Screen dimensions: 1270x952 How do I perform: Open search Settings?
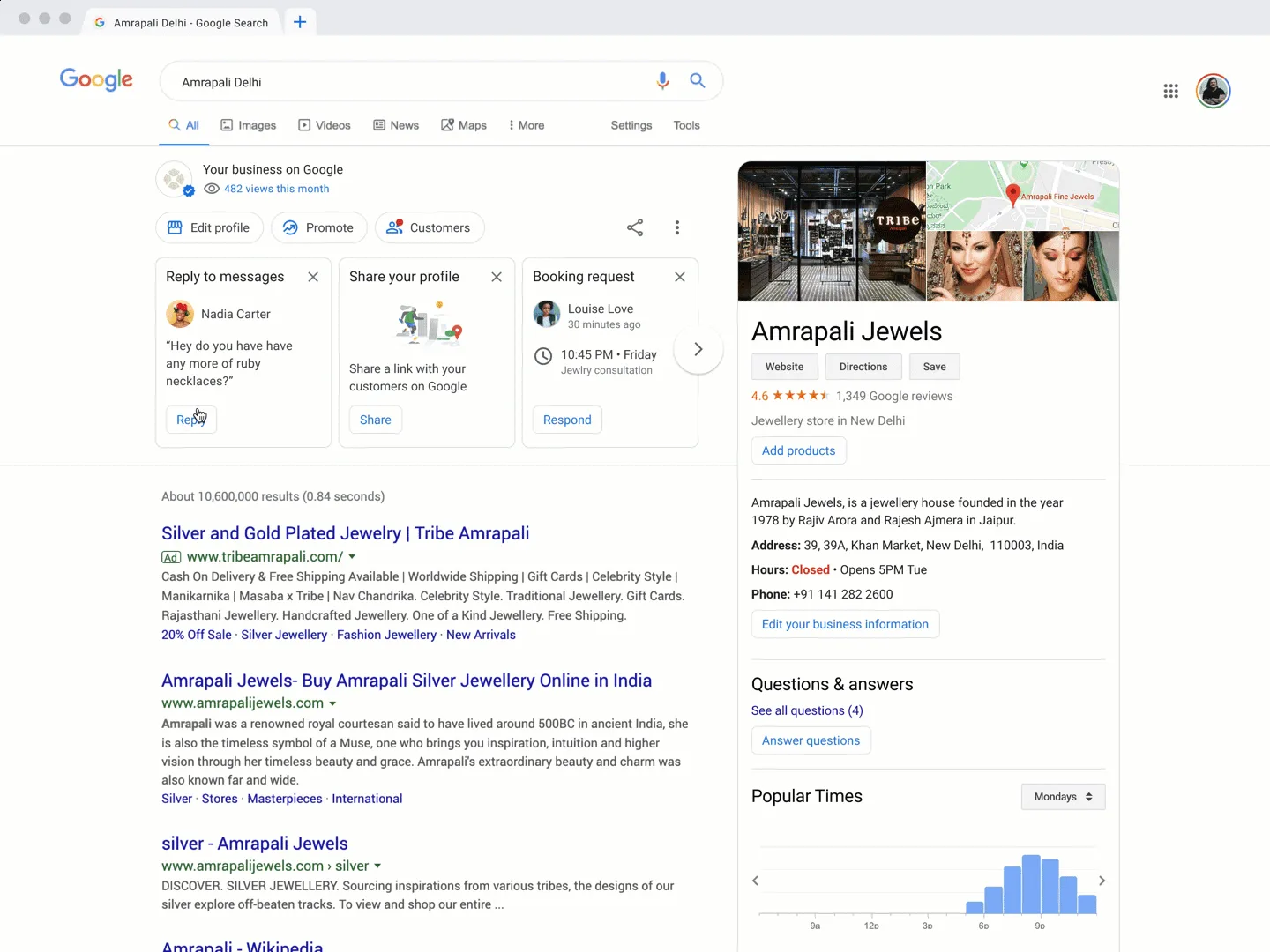point(631,125)
